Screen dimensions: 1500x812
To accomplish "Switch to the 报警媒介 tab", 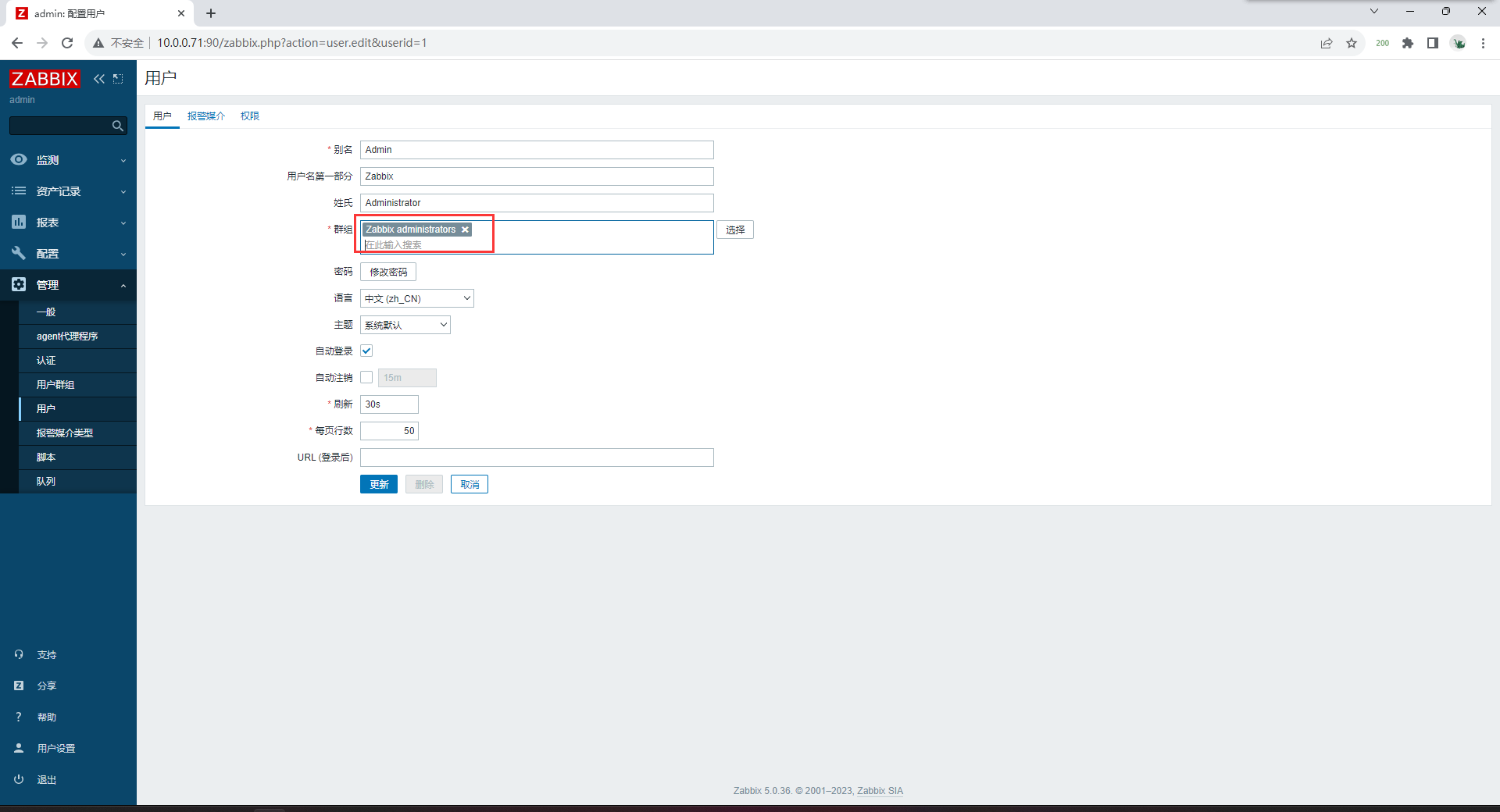I will pos(206,116).
